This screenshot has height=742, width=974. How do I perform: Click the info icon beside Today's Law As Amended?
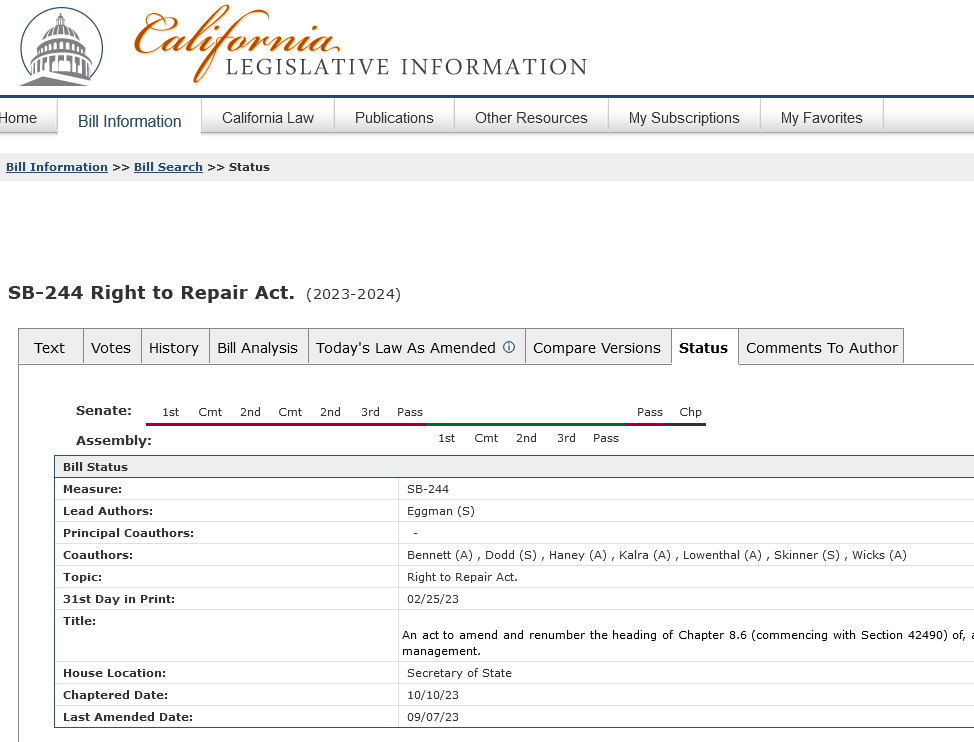click(509, 348)
